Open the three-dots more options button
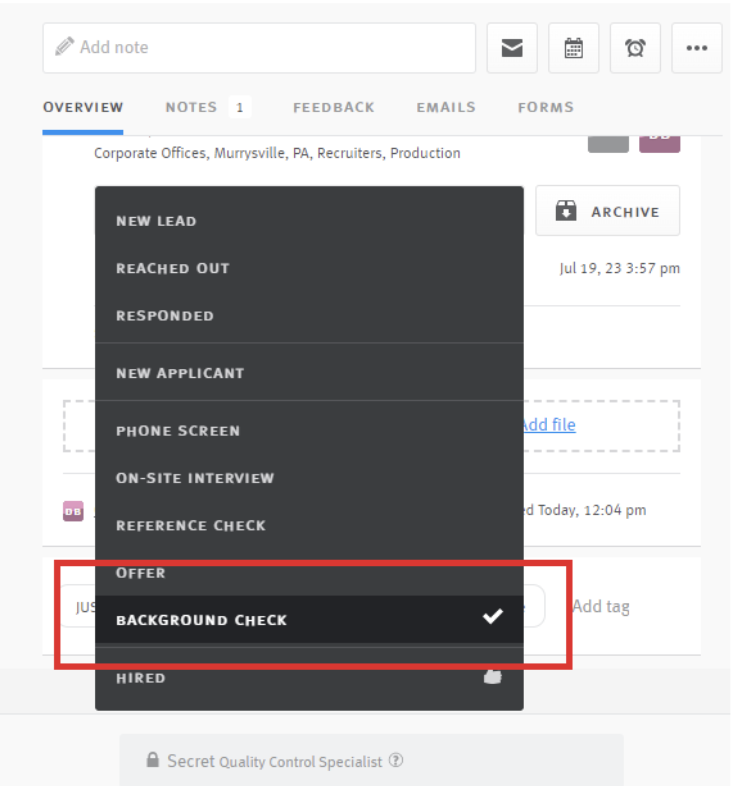Viewport: 732px width, 786px height. [x=697, y=48]
